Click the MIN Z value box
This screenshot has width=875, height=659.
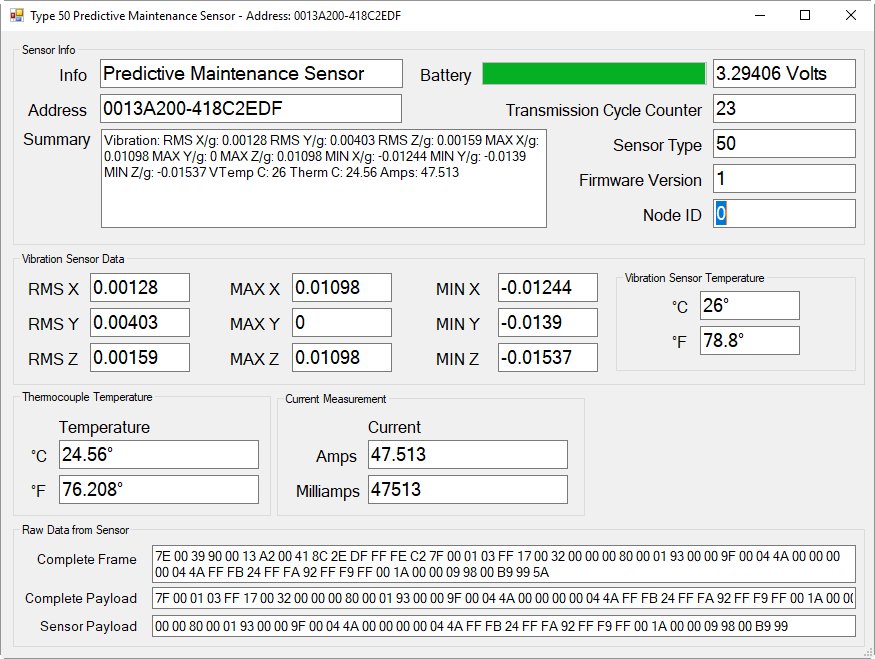[x=548, y=358]
